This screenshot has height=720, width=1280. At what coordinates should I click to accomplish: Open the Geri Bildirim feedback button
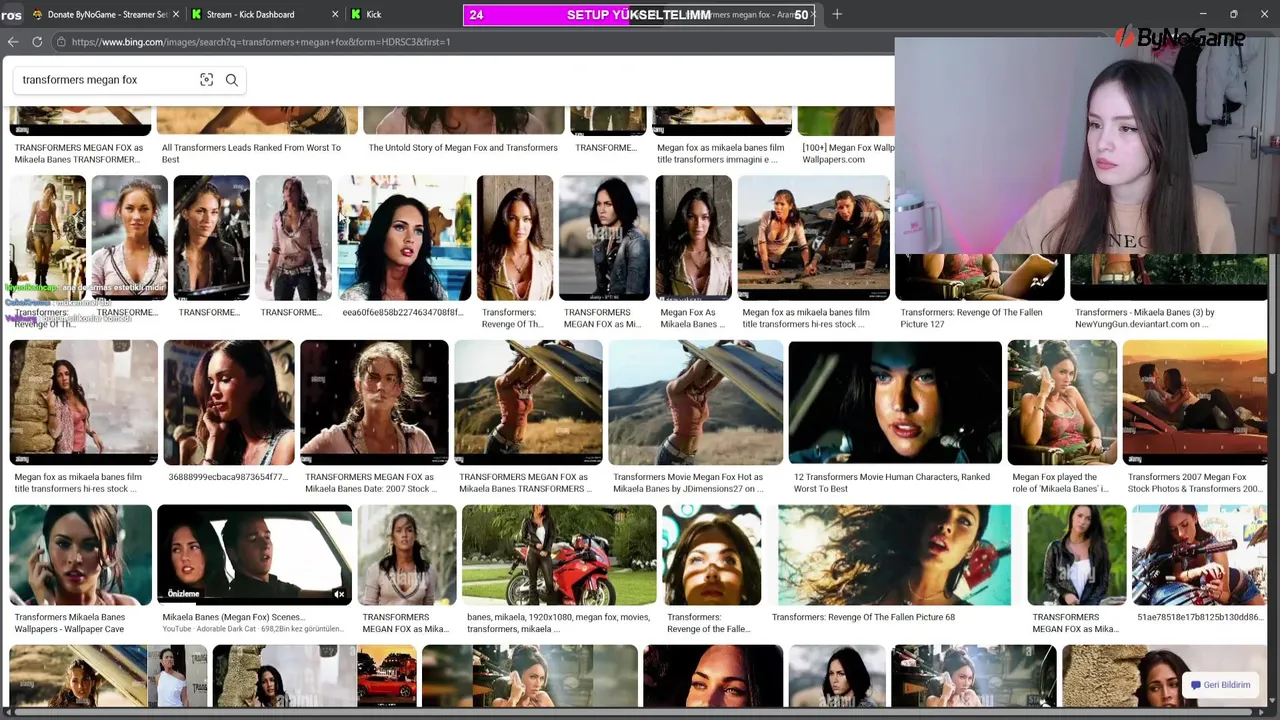point(1220,685)
